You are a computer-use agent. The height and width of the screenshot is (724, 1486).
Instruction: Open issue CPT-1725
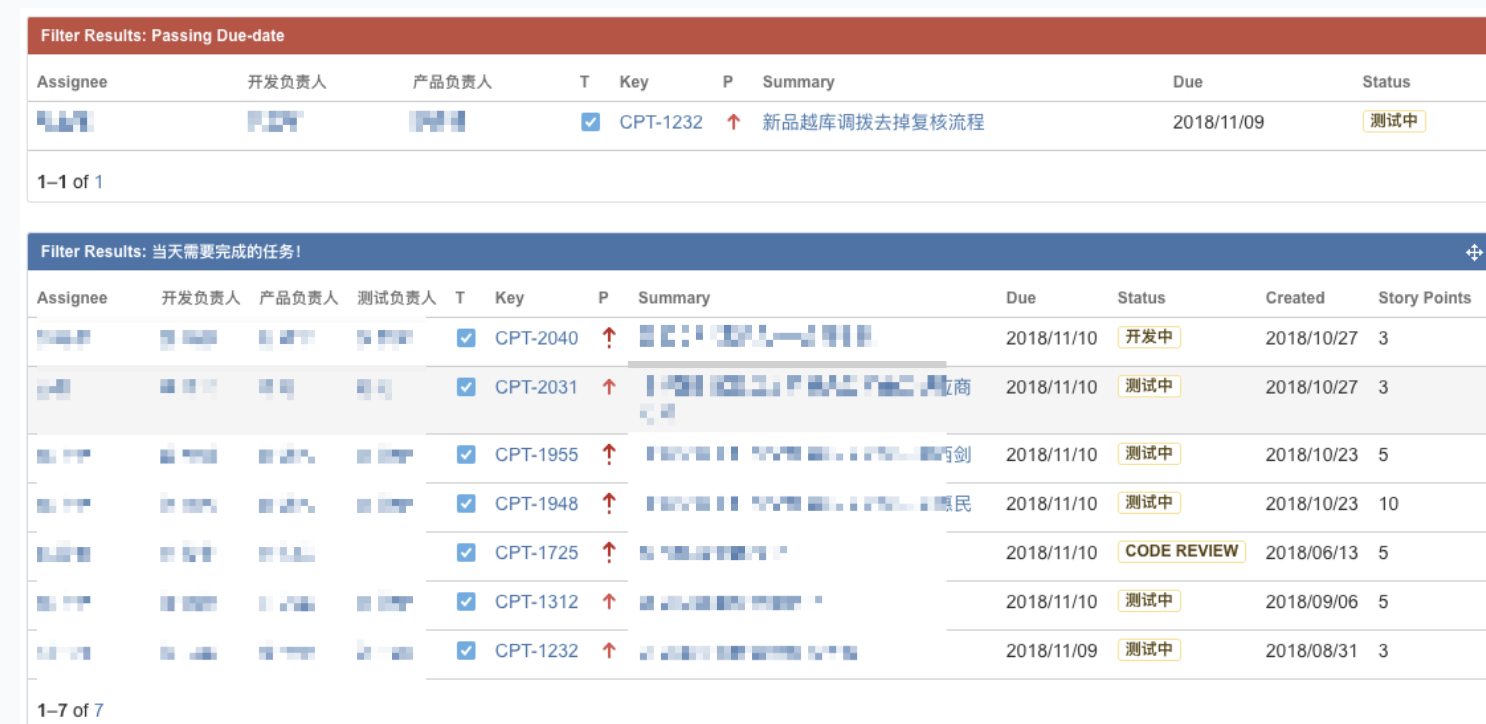[x=536, y=552]
